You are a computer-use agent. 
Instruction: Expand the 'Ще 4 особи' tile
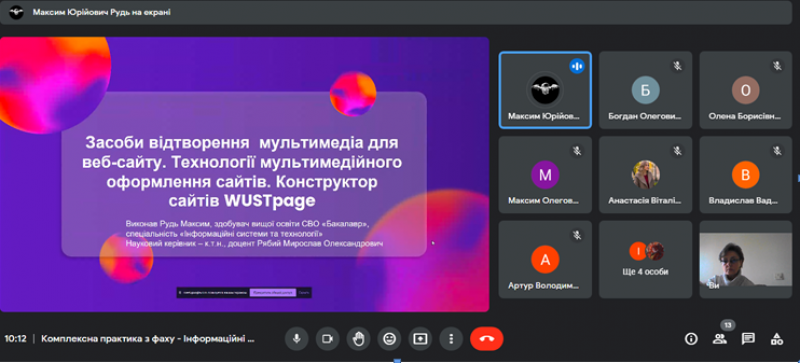(645, 259)
